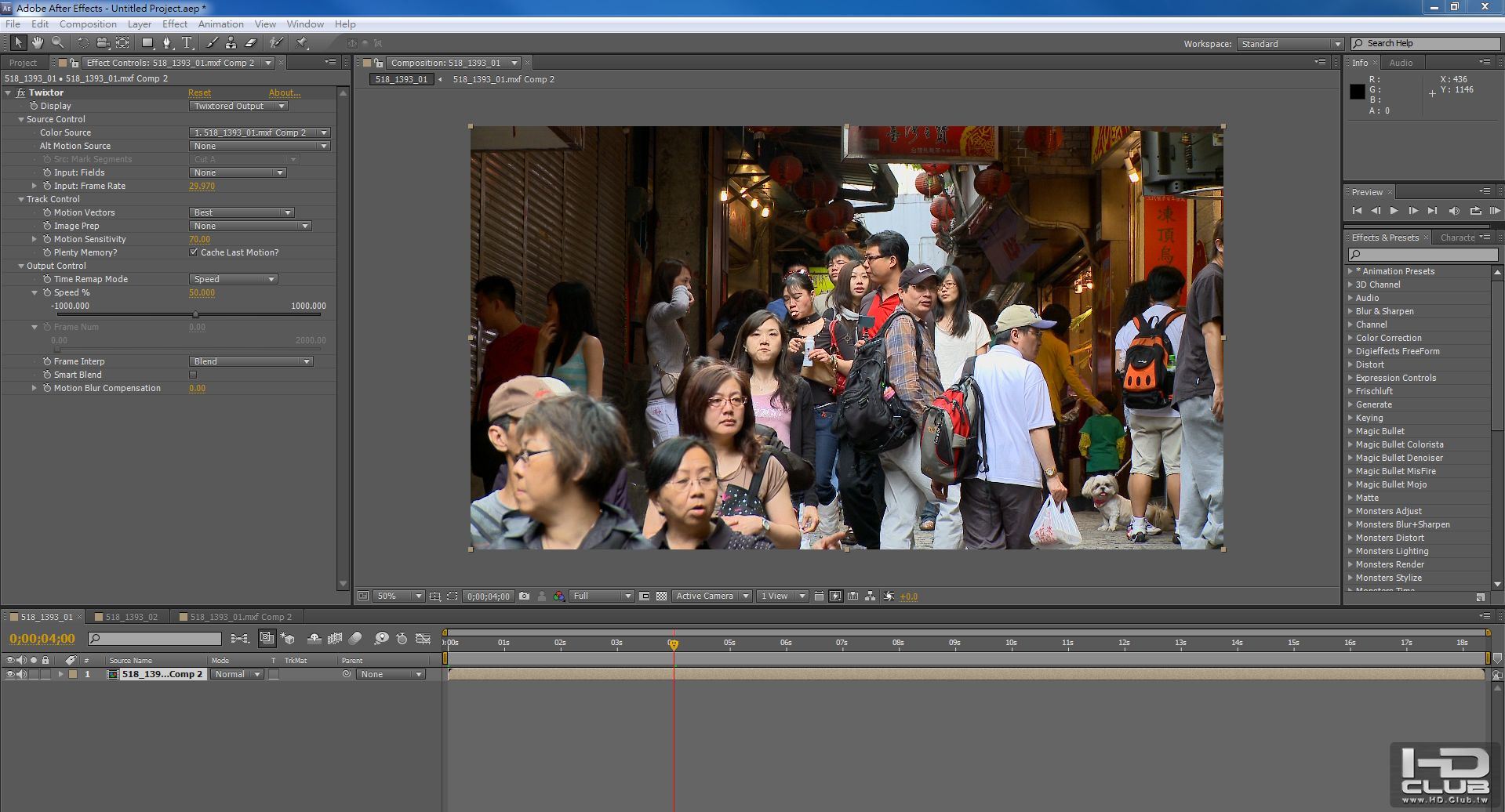Click the Effects & Presets search field
The image size is (1505, 812).
point(1423,254)
